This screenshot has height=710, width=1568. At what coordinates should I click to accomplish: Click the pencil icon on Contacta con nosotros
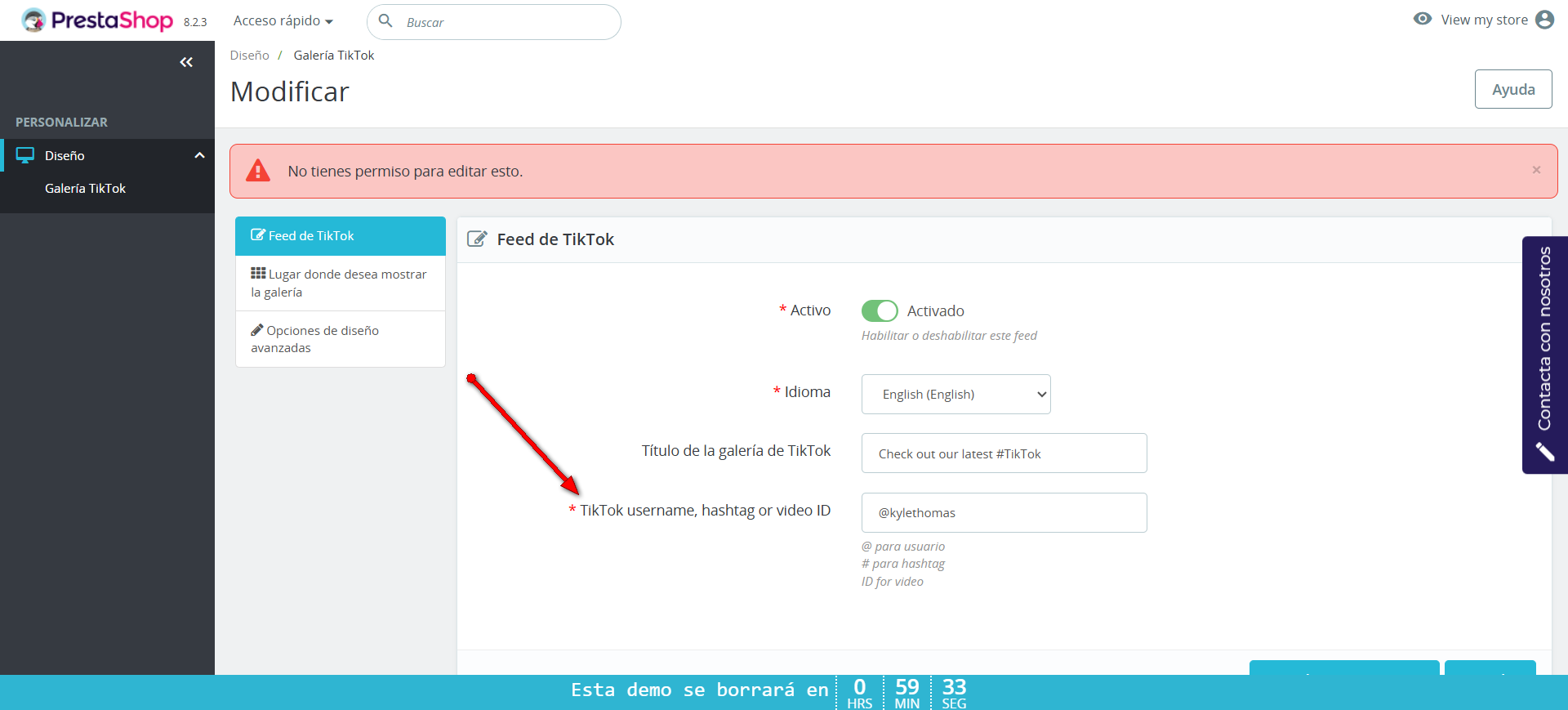[1544, 452]
